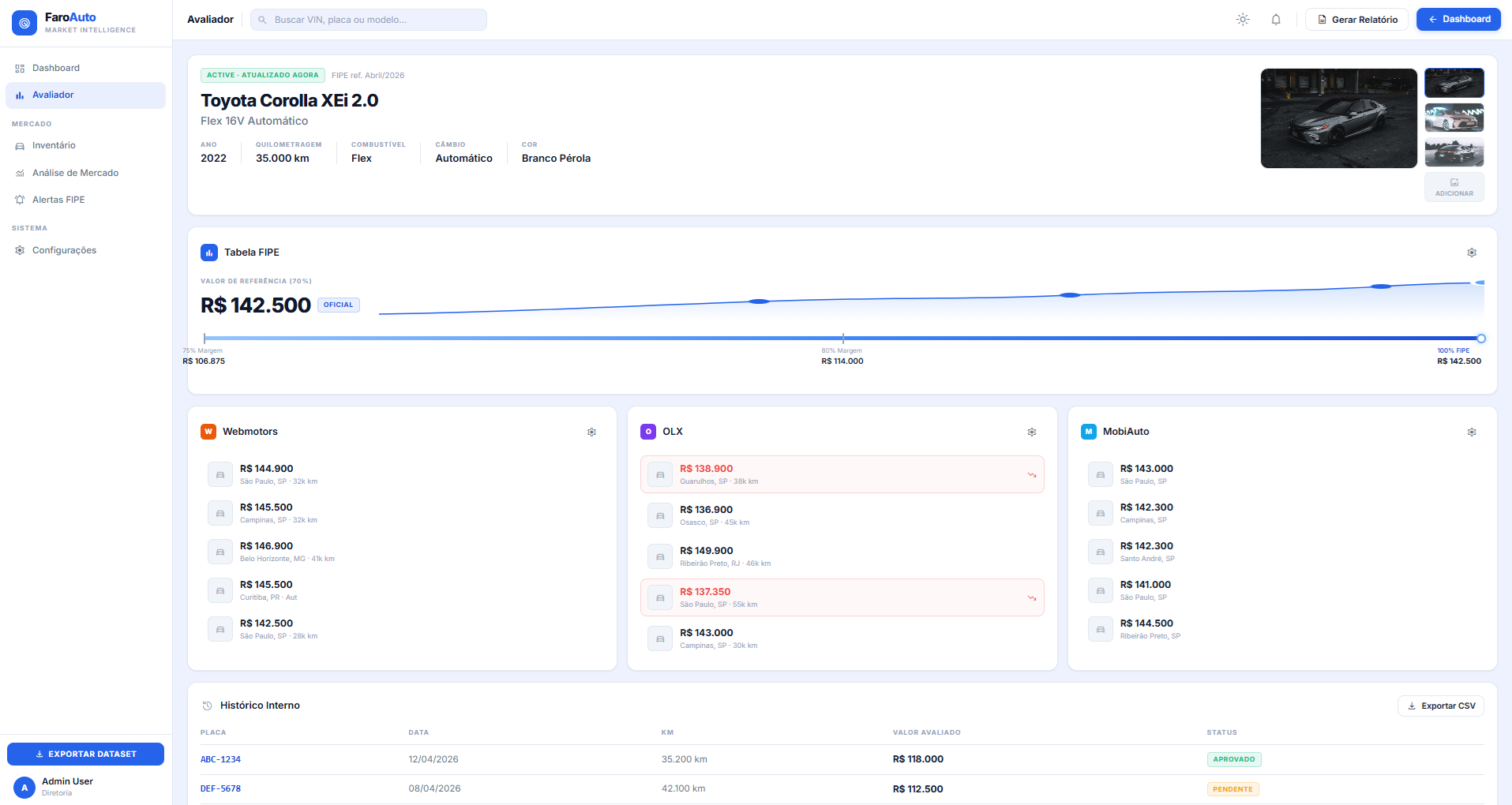Click car icon of MobiAuto R$ 141.000 listing
Viewport: 1512px width, 805px height.
pyautogui.click(x=1101, y=590)
